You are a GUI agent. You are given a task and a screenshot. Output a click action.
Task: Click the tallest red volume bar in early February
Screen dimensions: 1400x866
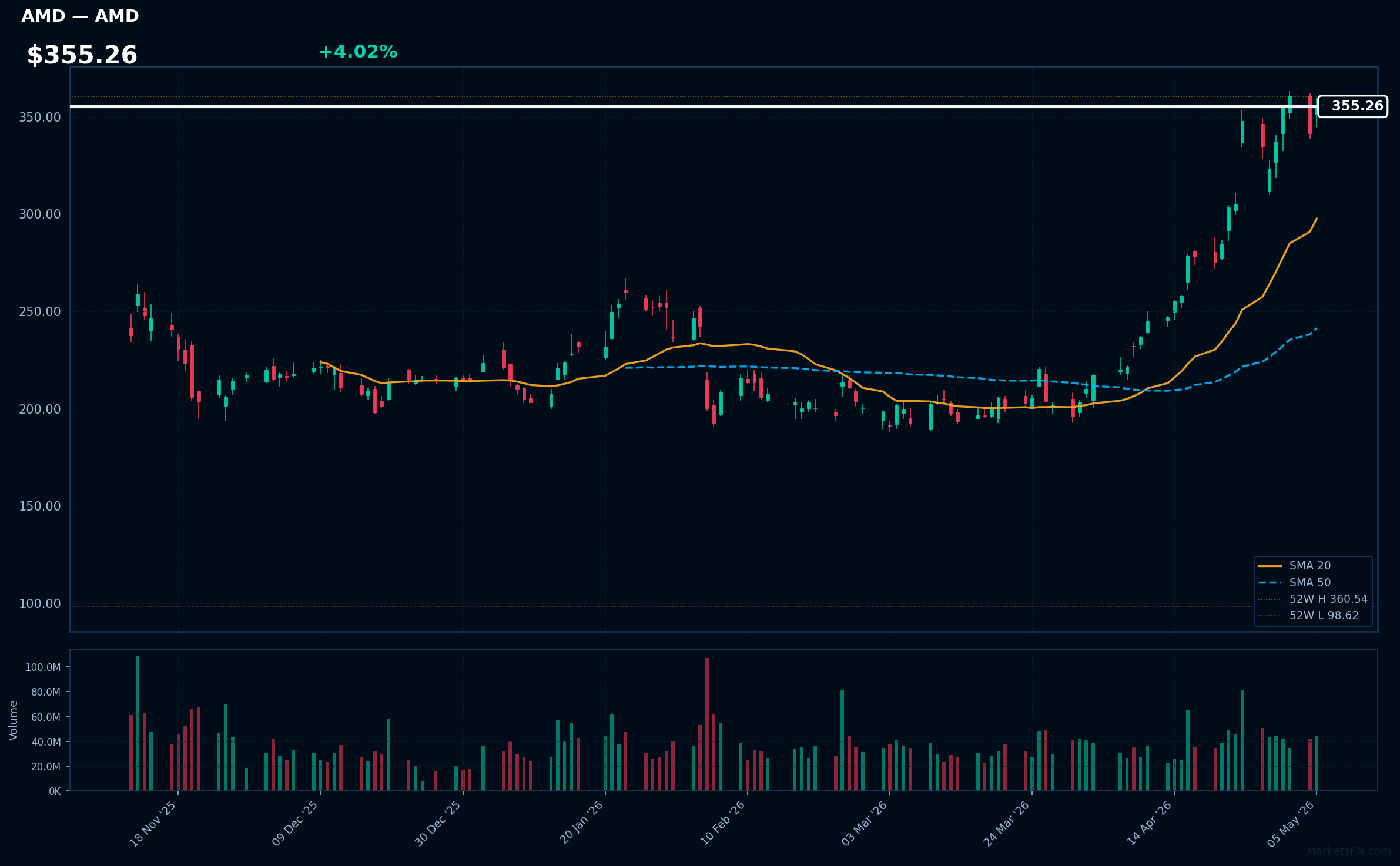(707, 724)
